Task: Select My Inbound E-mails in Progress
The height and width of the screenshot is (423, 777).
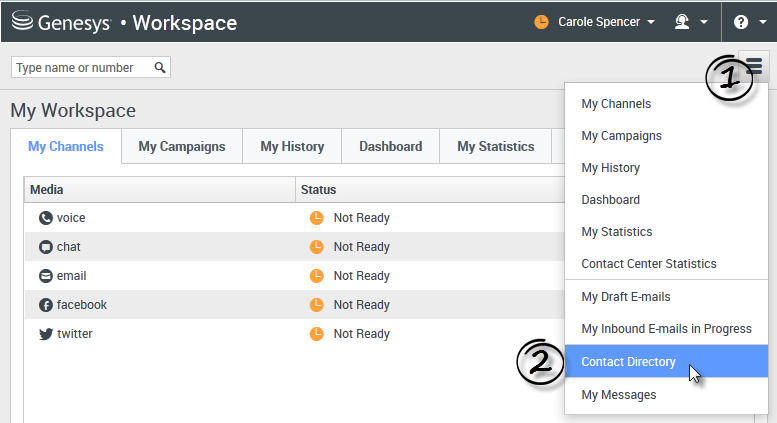Action: coord(666,329)
